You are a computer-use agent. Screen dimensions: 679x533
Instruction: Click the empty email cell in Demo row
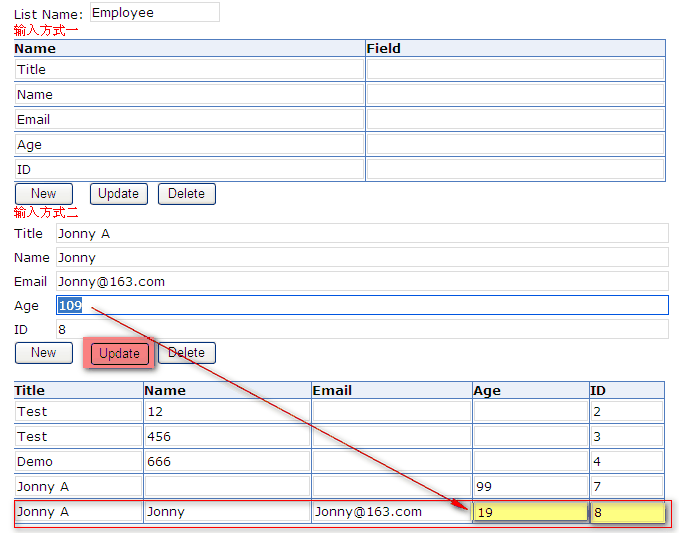(392, 462)
